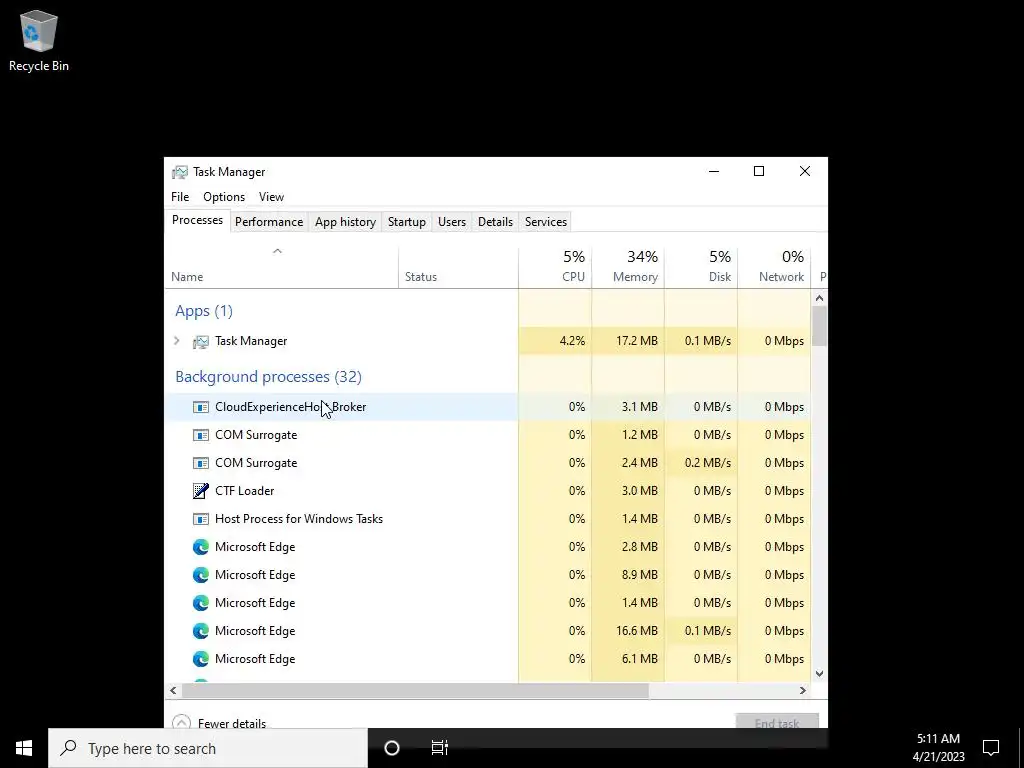Minimize the Task Manager window
This screenshot has height=768, width=1024.
pyautogui.click(x=714, y=171)
